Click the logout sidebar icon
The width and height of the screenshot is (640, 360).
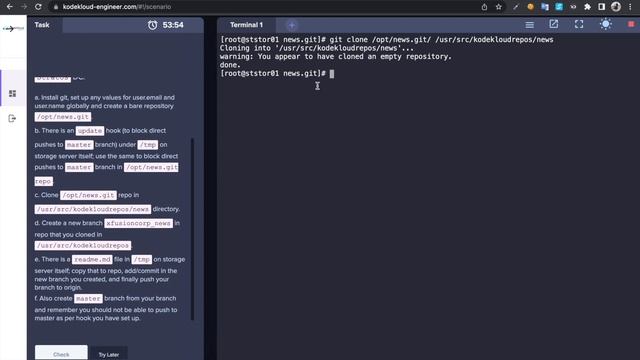tap(12, 118)
